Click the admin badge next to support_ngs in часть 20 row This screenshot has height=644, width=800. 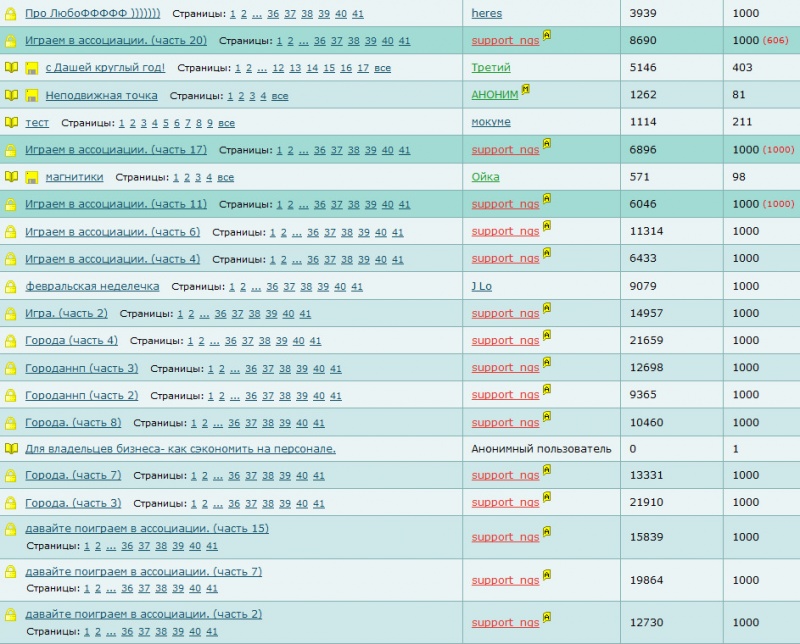pos(546,35)
